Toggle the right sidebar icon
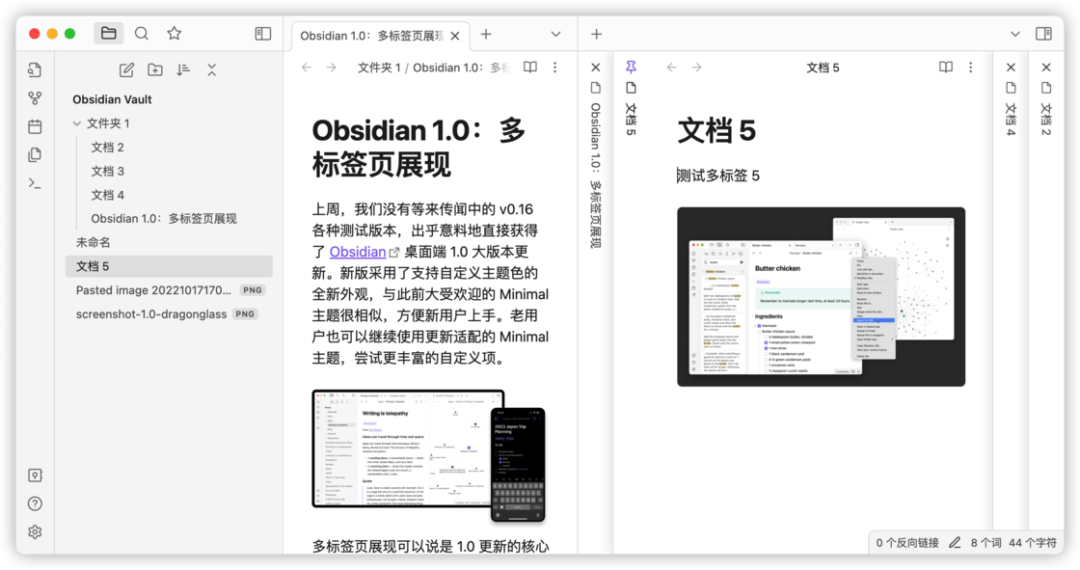 [1043, 34]
